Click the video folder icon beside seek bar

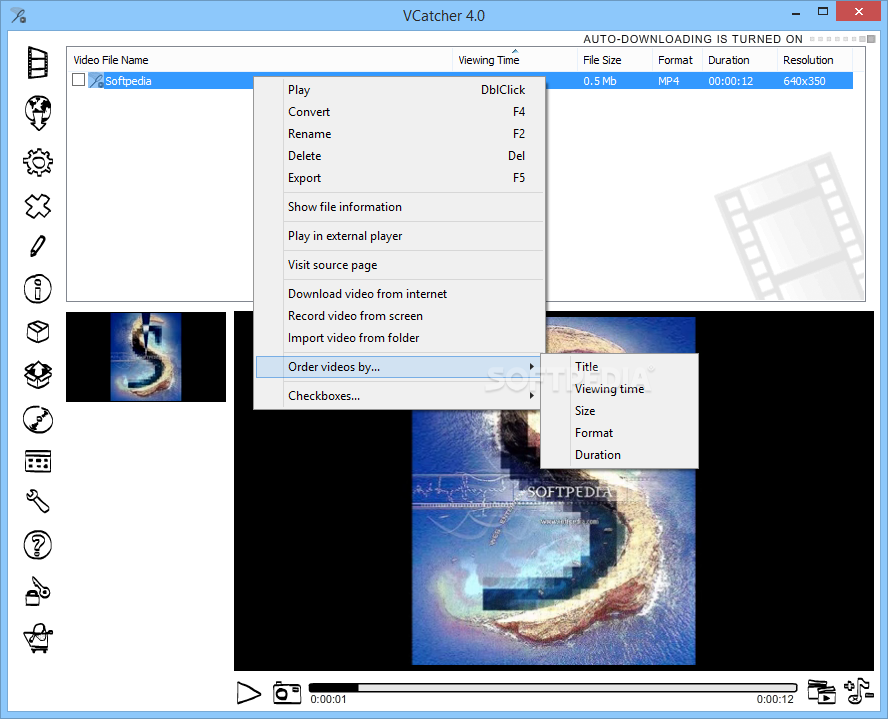coord(821,691)
